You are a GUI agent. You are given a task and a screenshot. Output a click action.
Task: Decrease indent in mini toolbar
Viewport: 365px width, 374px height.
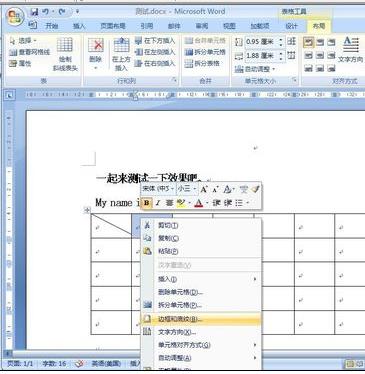click(216, 203)
